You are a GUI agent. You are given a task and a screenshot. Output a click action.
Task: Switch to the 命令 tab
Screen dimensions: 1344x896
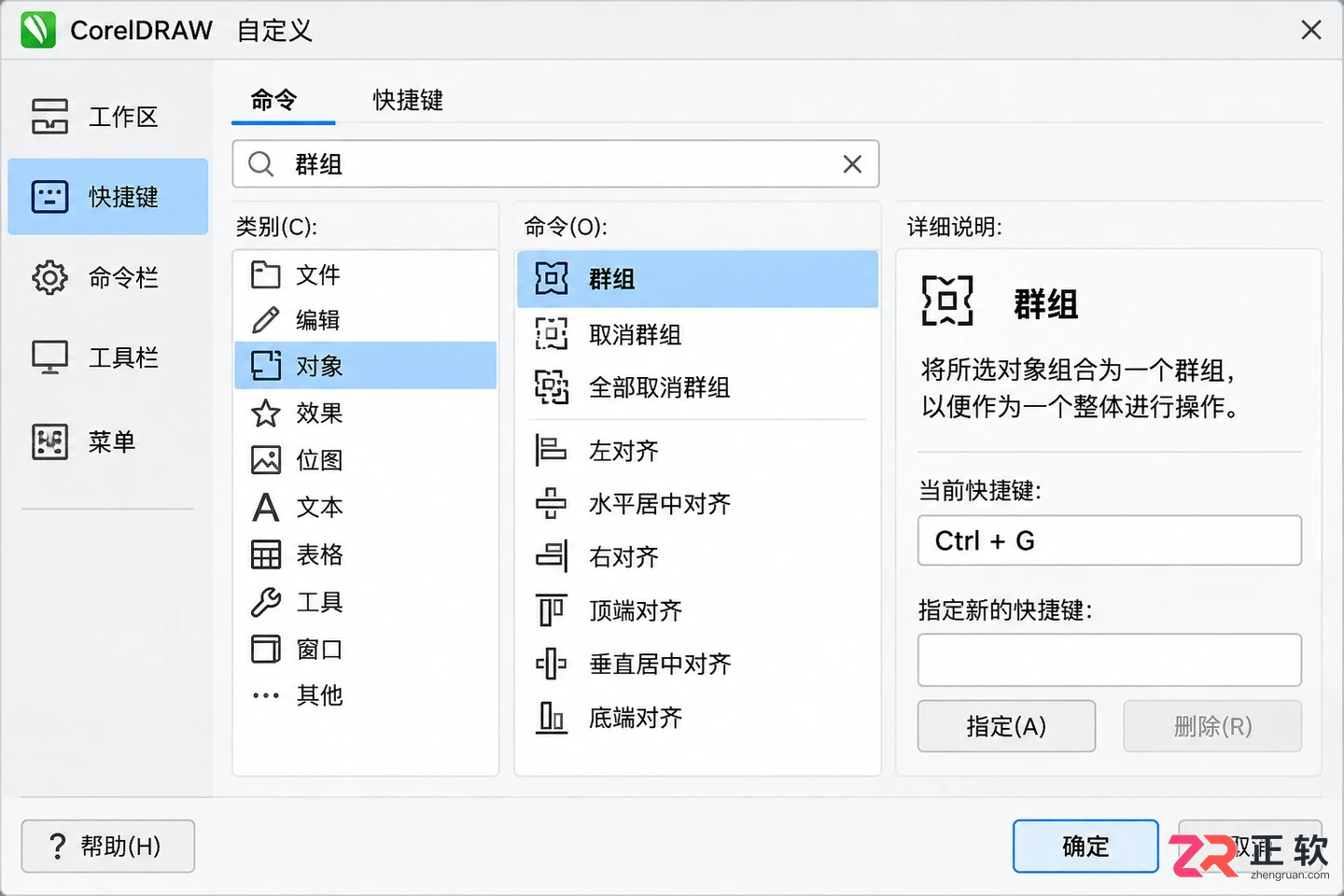[273, 100]
